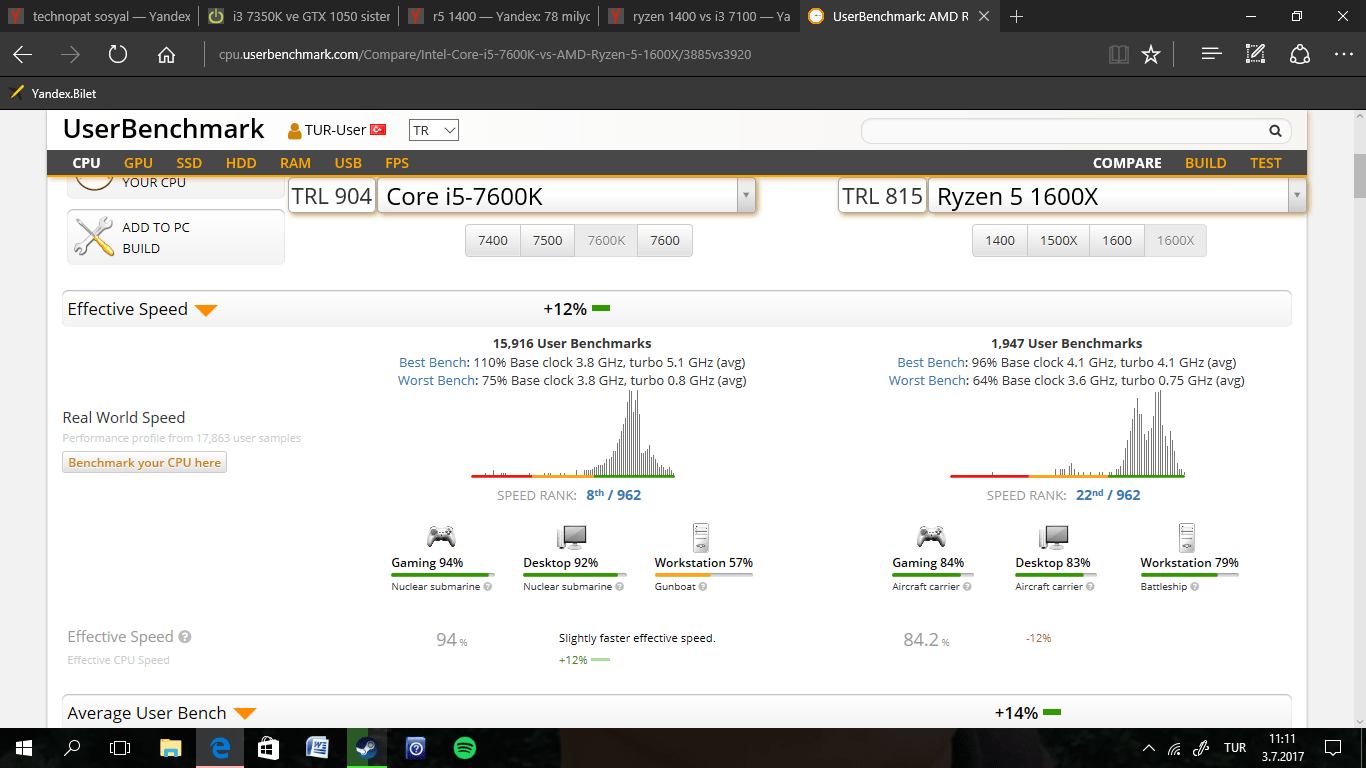1366x768 pixels.
Task: Open Make a Web Note icon
Action: pos(1256,54)
